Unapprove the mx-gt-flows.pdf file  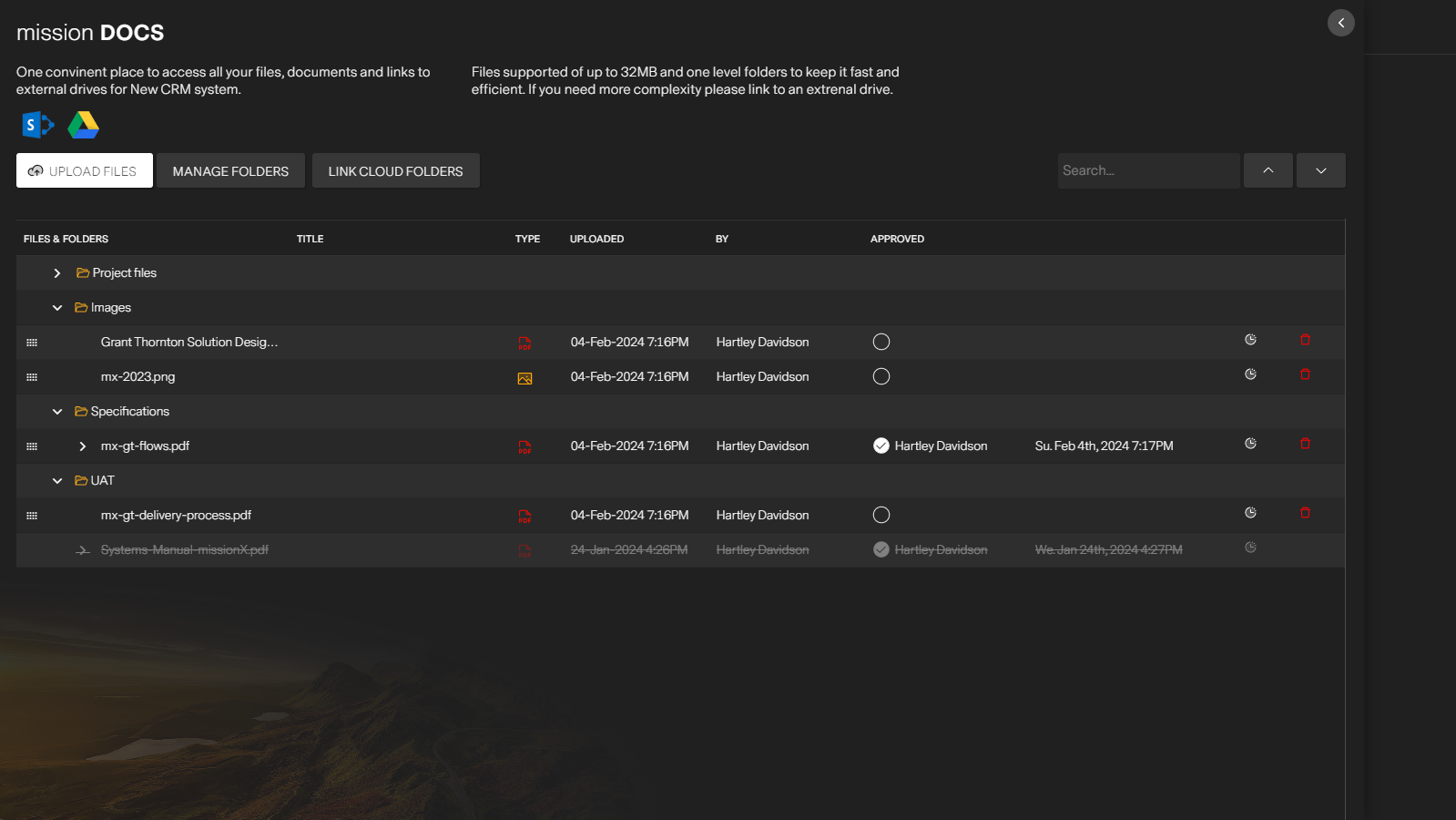point(881,446)
